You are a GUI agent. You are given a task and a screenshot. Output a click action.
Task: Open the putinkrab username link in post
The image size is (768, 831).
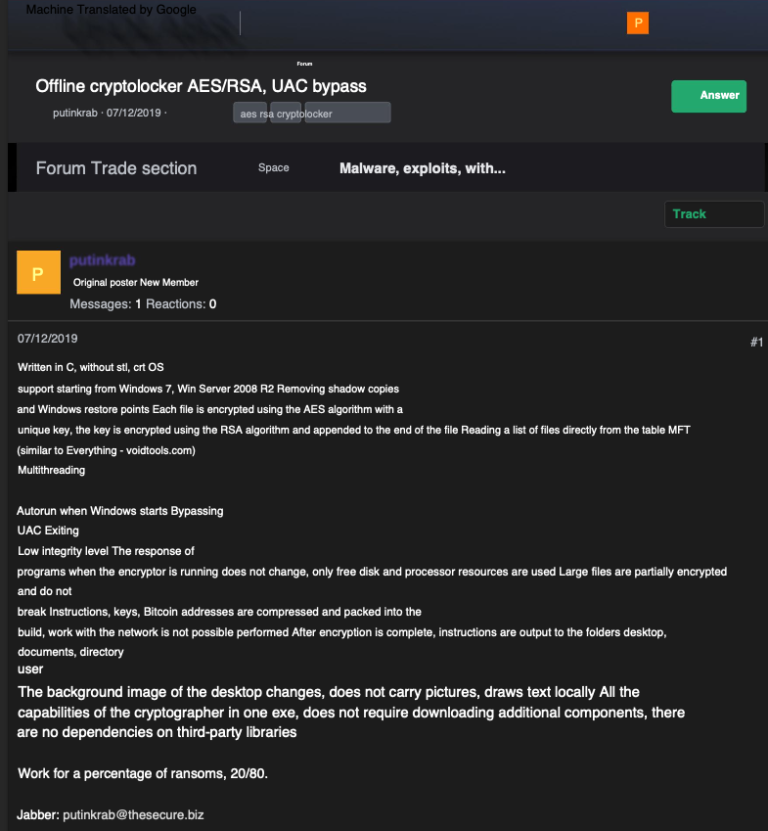click(x=102, y=261)
